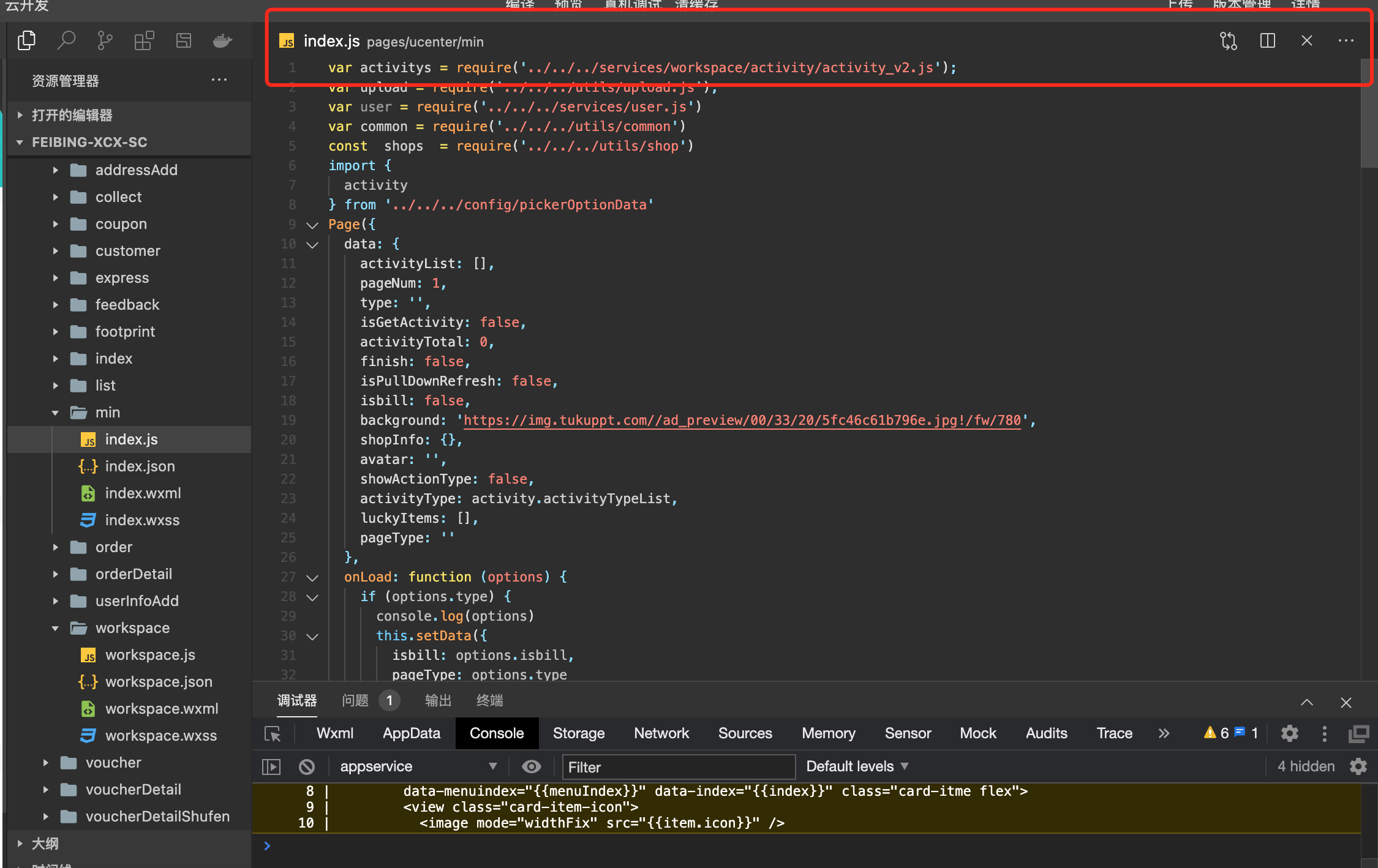Open the Source Control icon
This screenshot has height=868, width=1378.
point(105,41)
